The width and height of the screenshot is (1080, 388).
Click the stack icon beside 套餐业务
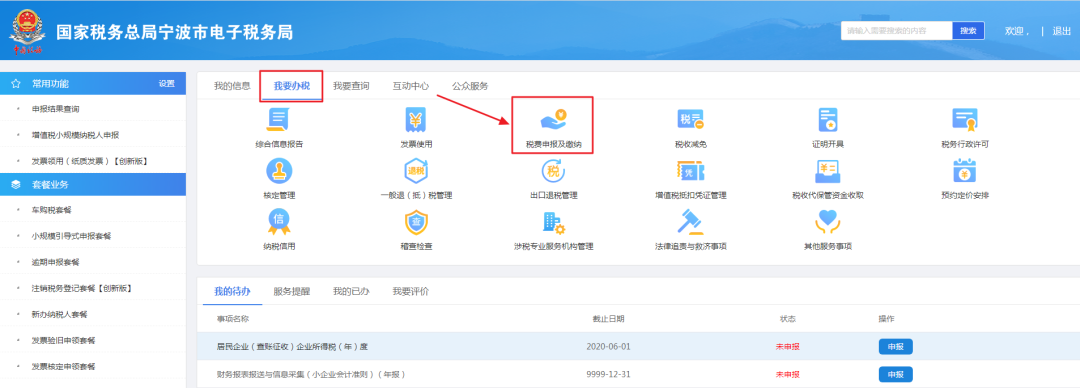point(16,184)
